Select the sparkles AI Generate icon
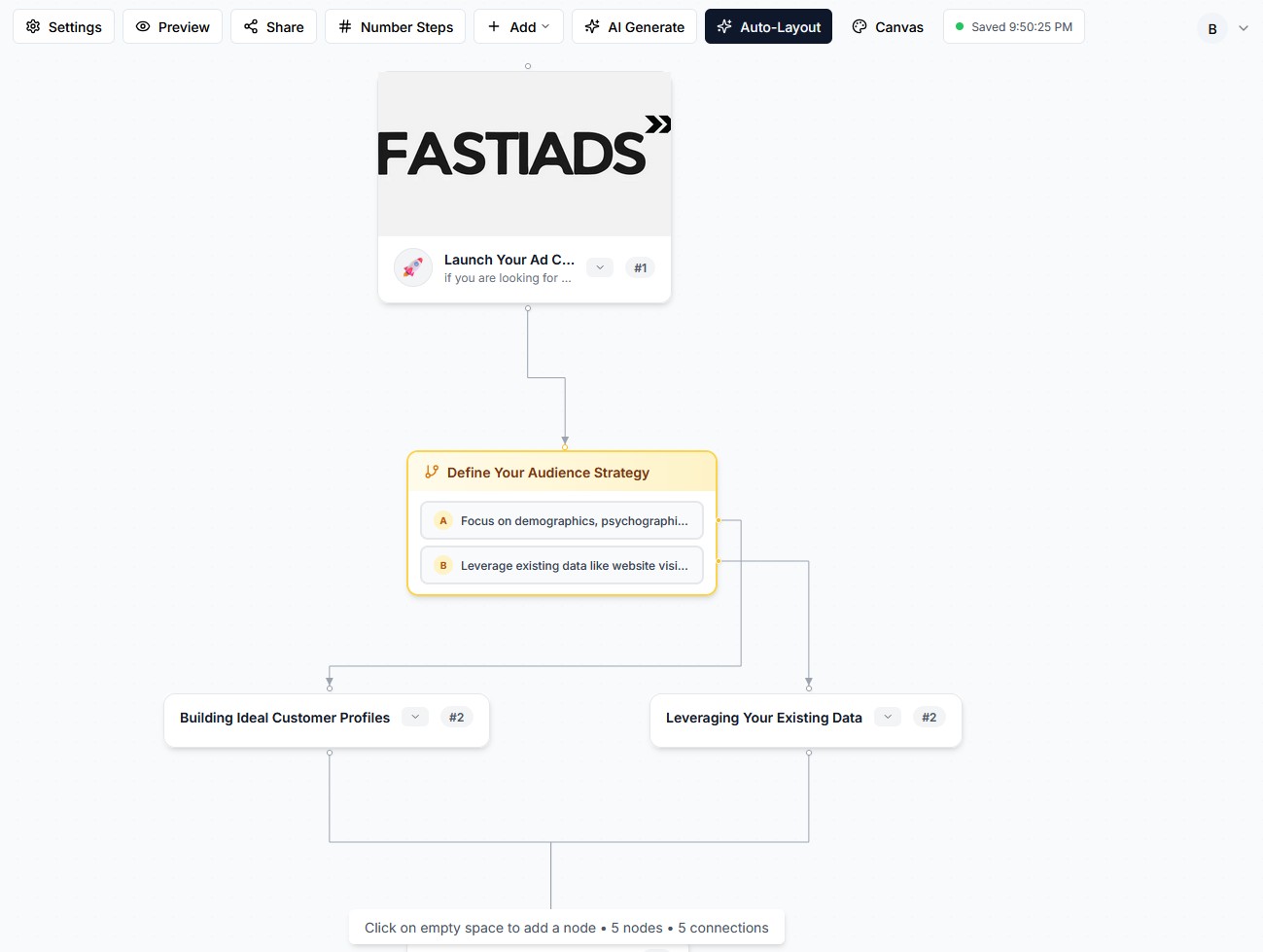The image size is (1263, 952). [591, 26]
